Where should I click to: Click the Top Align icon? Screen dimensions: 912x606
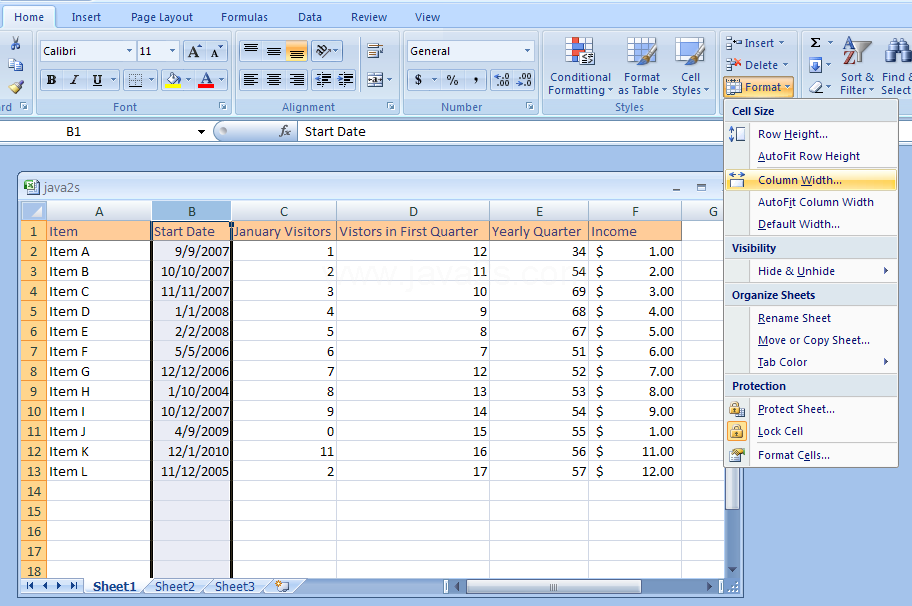click(x=251, y=51)
